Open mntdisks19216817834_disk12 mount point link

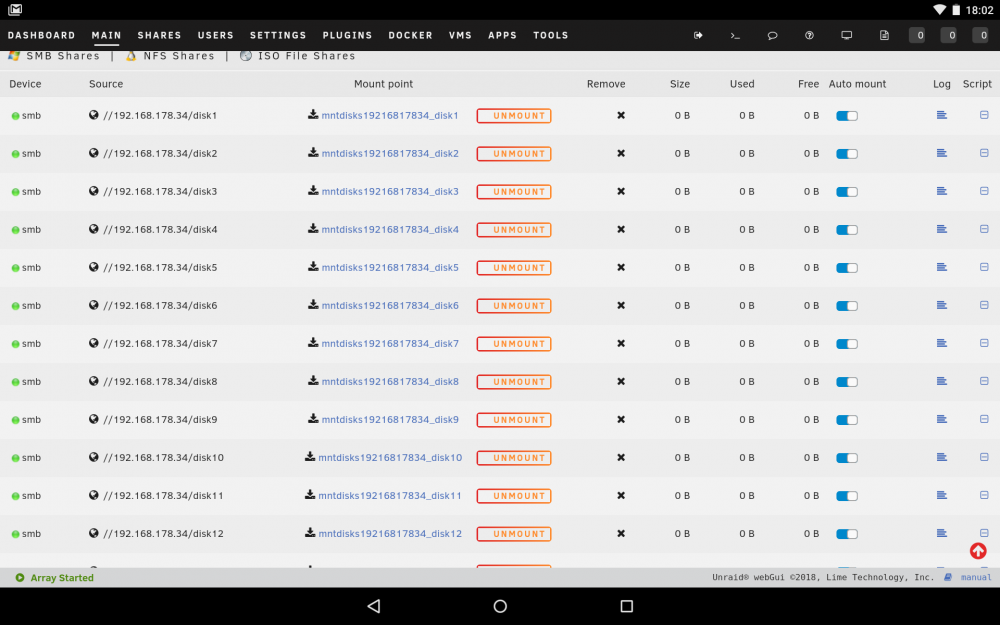click(x=390, y=533)
